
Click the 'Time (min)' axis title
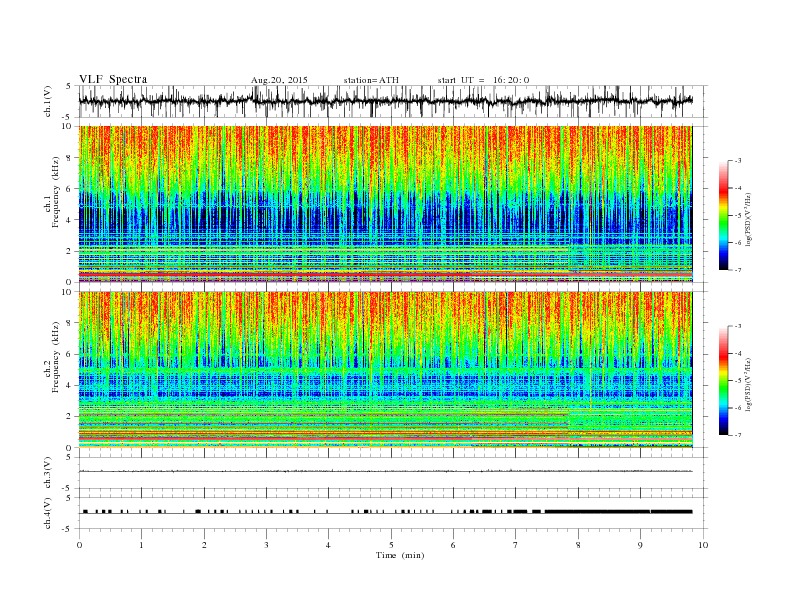(400, 555)
